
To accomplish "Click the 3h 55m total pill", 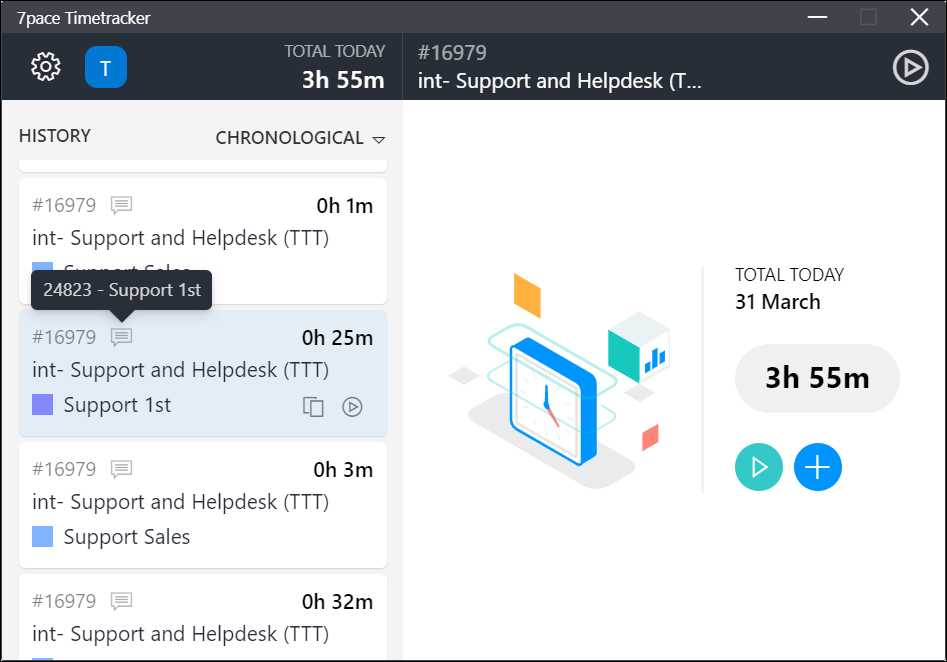I will coord(817,378).
